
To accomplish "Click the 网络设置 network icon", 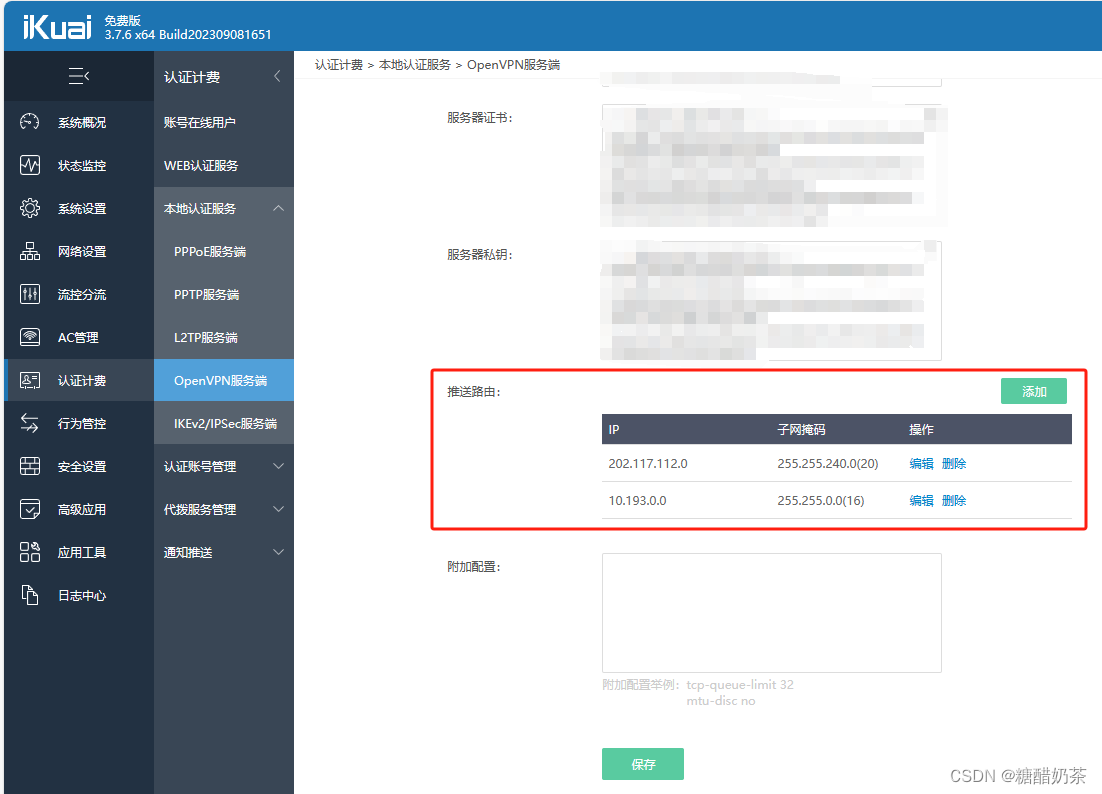I will click(30, 251).
